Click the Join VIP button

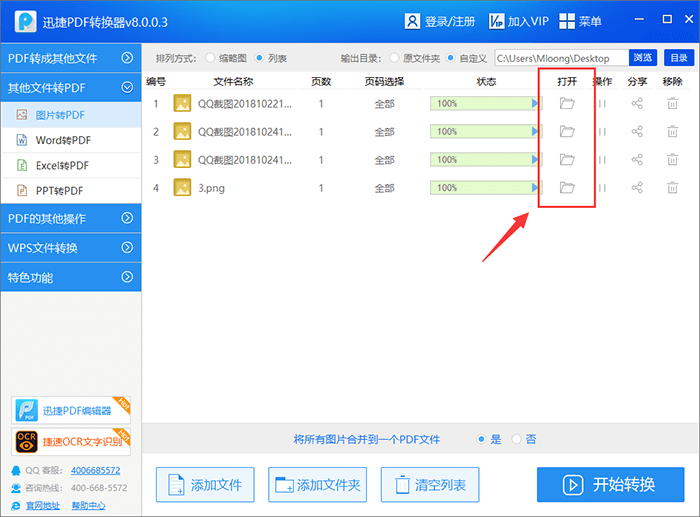518,21
